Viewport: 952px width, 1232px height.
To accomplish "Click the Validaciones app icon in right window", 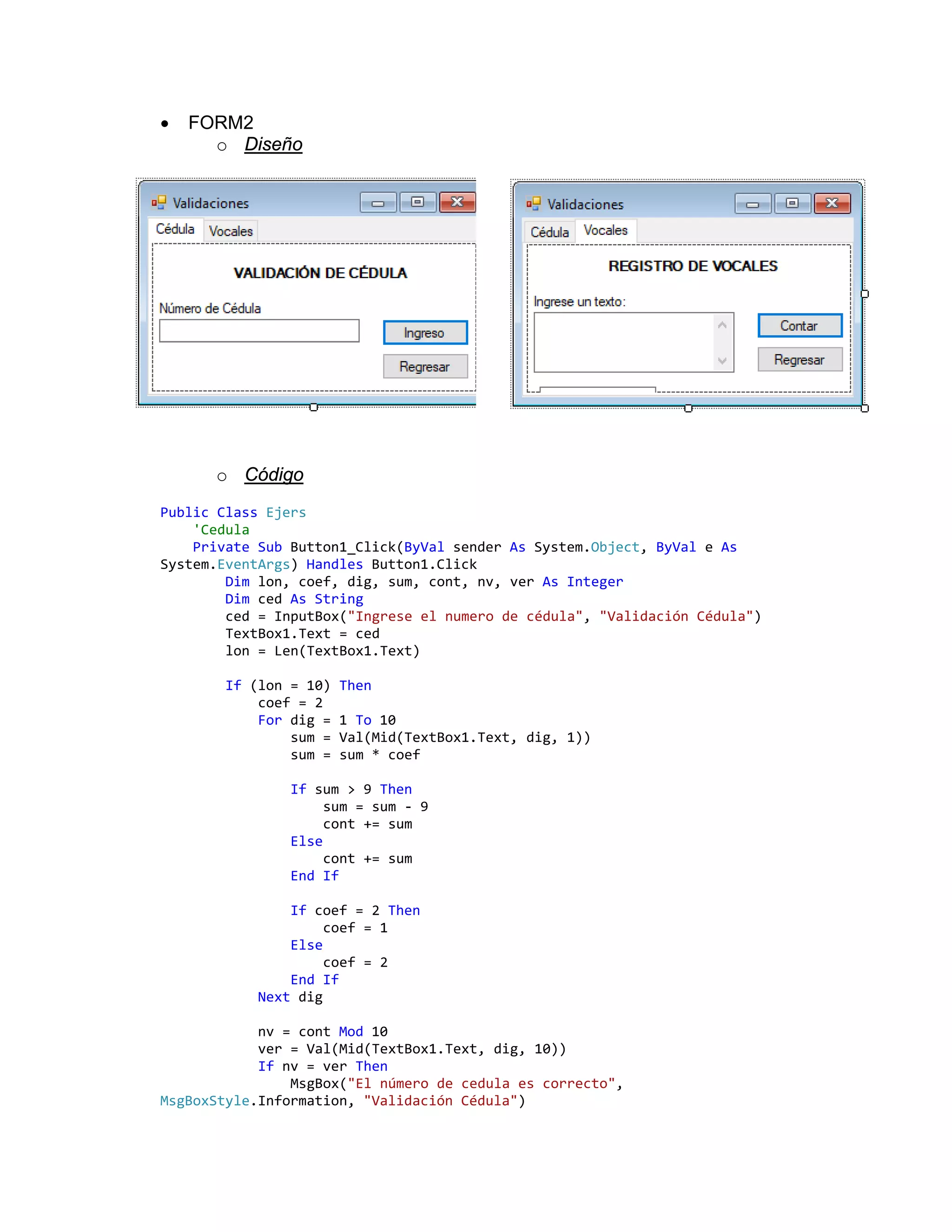I will click(533, 204).
